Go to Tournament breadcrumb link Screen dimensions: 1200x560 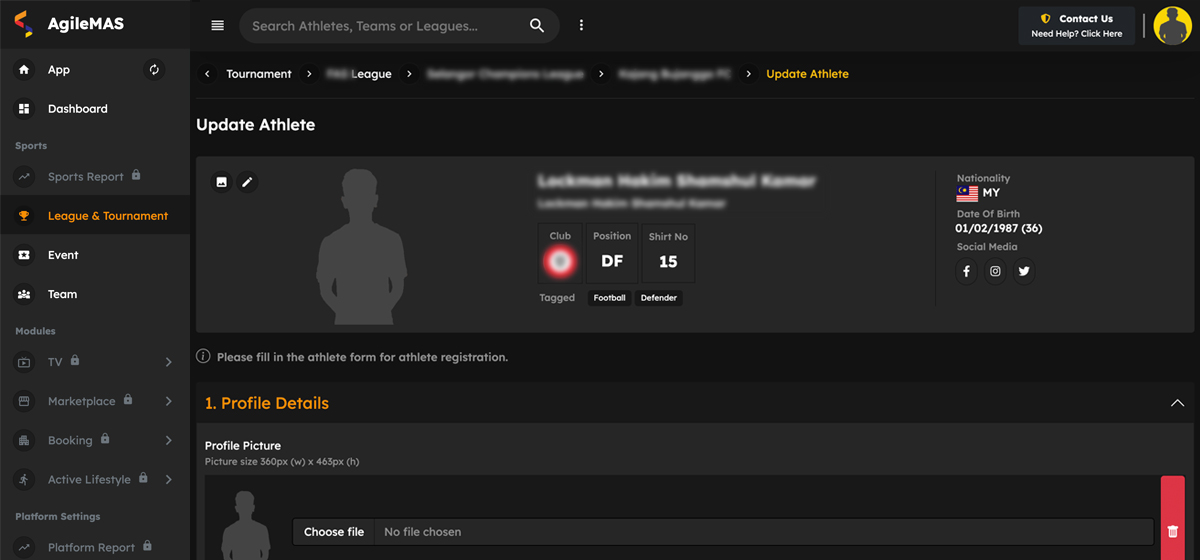(x=259, y=74)
